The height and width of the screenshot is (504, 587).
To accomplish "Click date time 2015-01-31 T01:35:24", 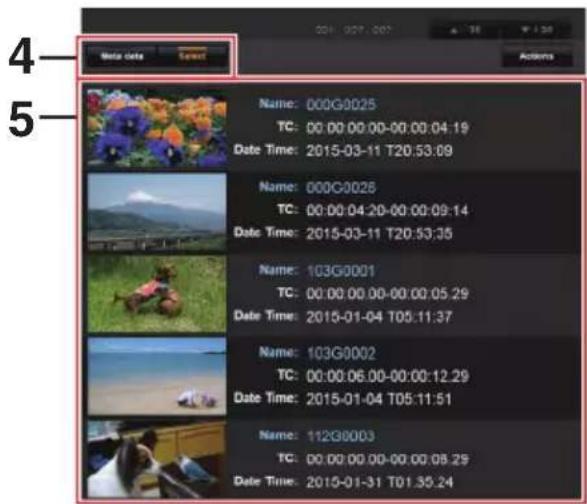I will 380,483.
